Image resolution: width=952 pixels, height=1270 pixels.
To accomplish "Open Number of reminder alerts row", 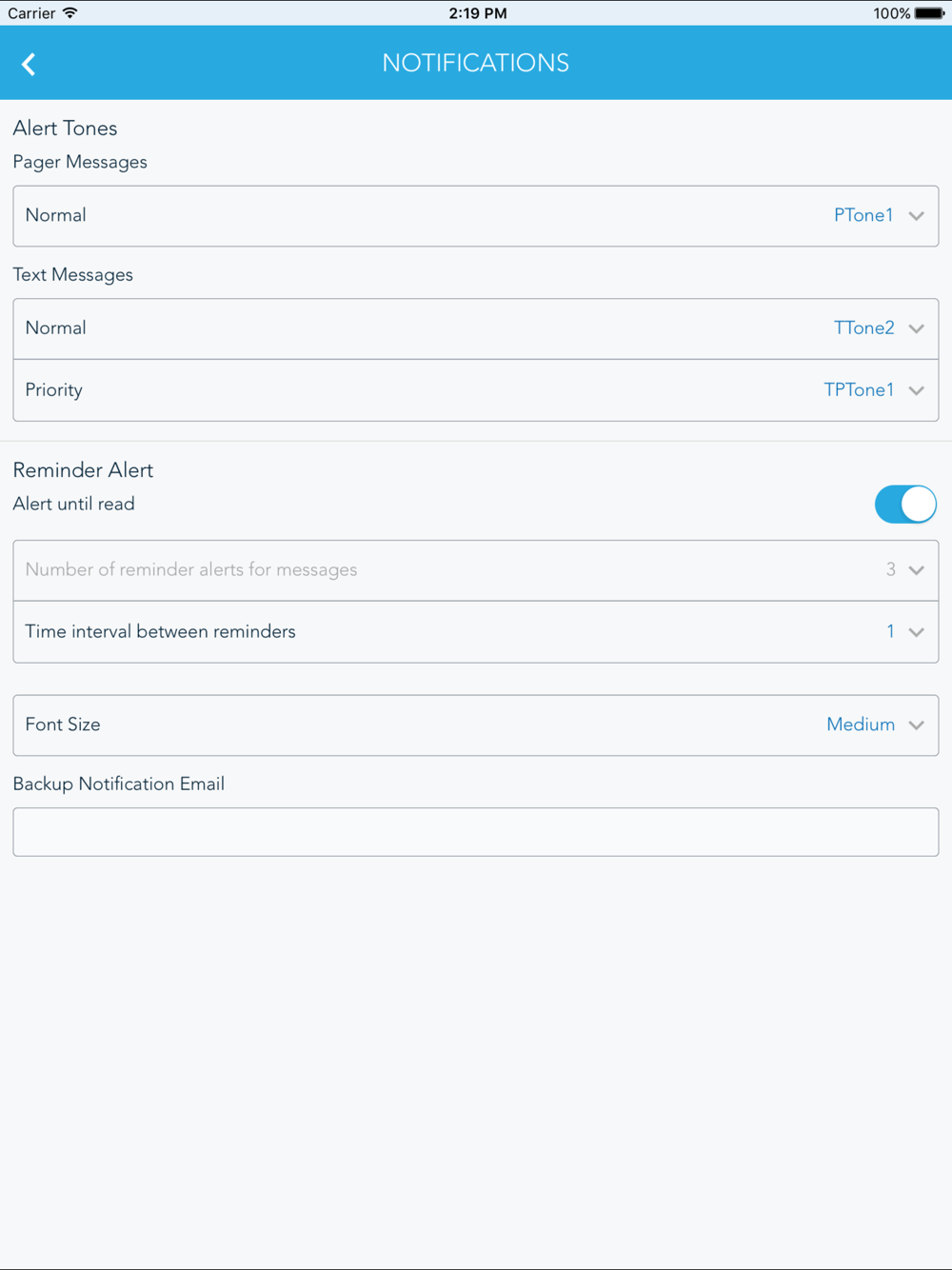I will pos(476,570).
